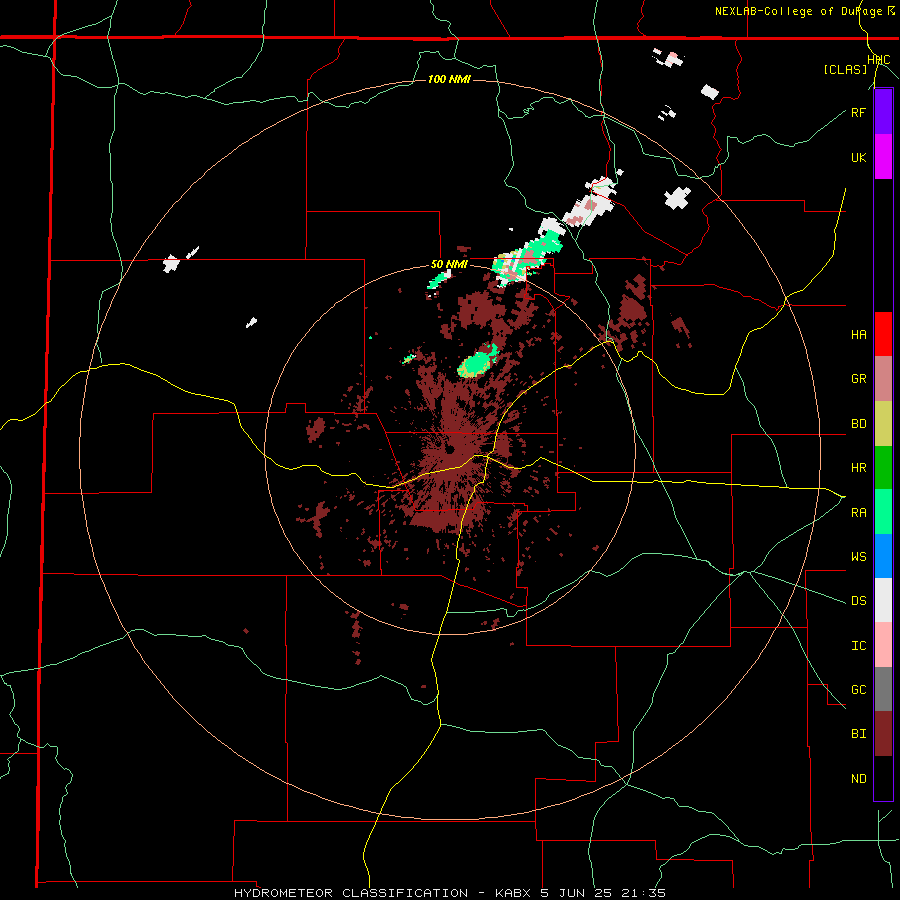900x900 pixels.
Task: Click the BI legend label
Action: tap(858, 734)
